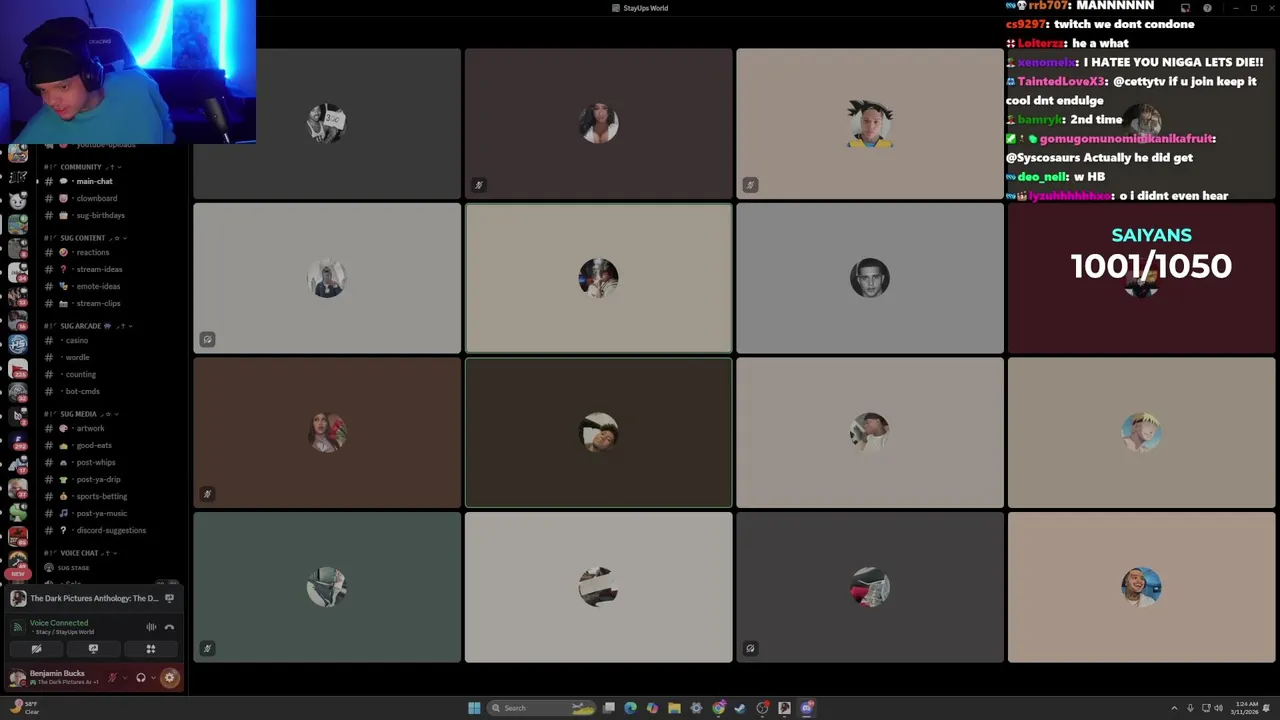Share your screen from voice panel
This screenshot has height=720, width=1280.
point(93,649)
